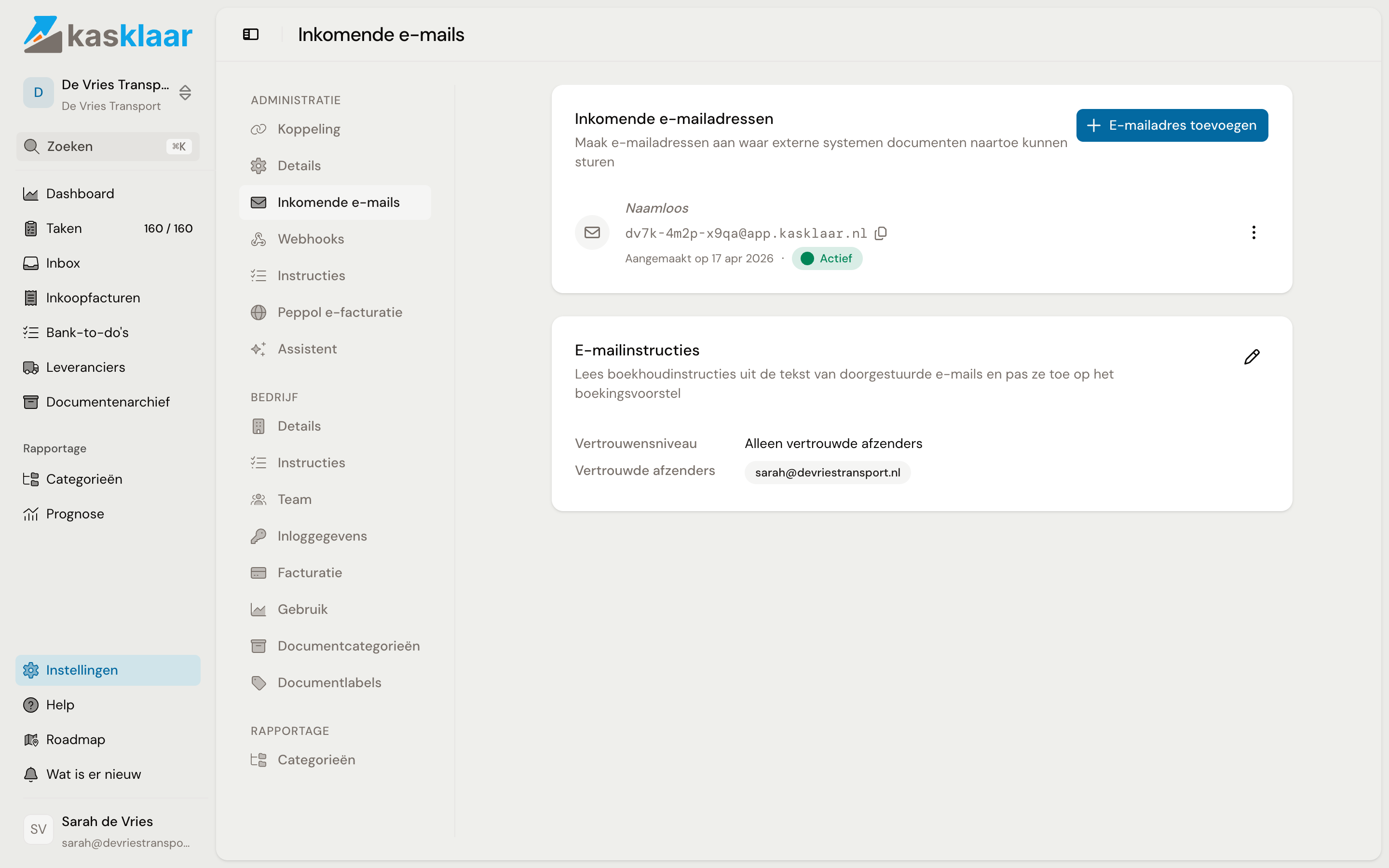Image resolution: width=1389 pixels, height=868 pixels.
Task: Open Wat is er nieuw
Action: [108, 774]
